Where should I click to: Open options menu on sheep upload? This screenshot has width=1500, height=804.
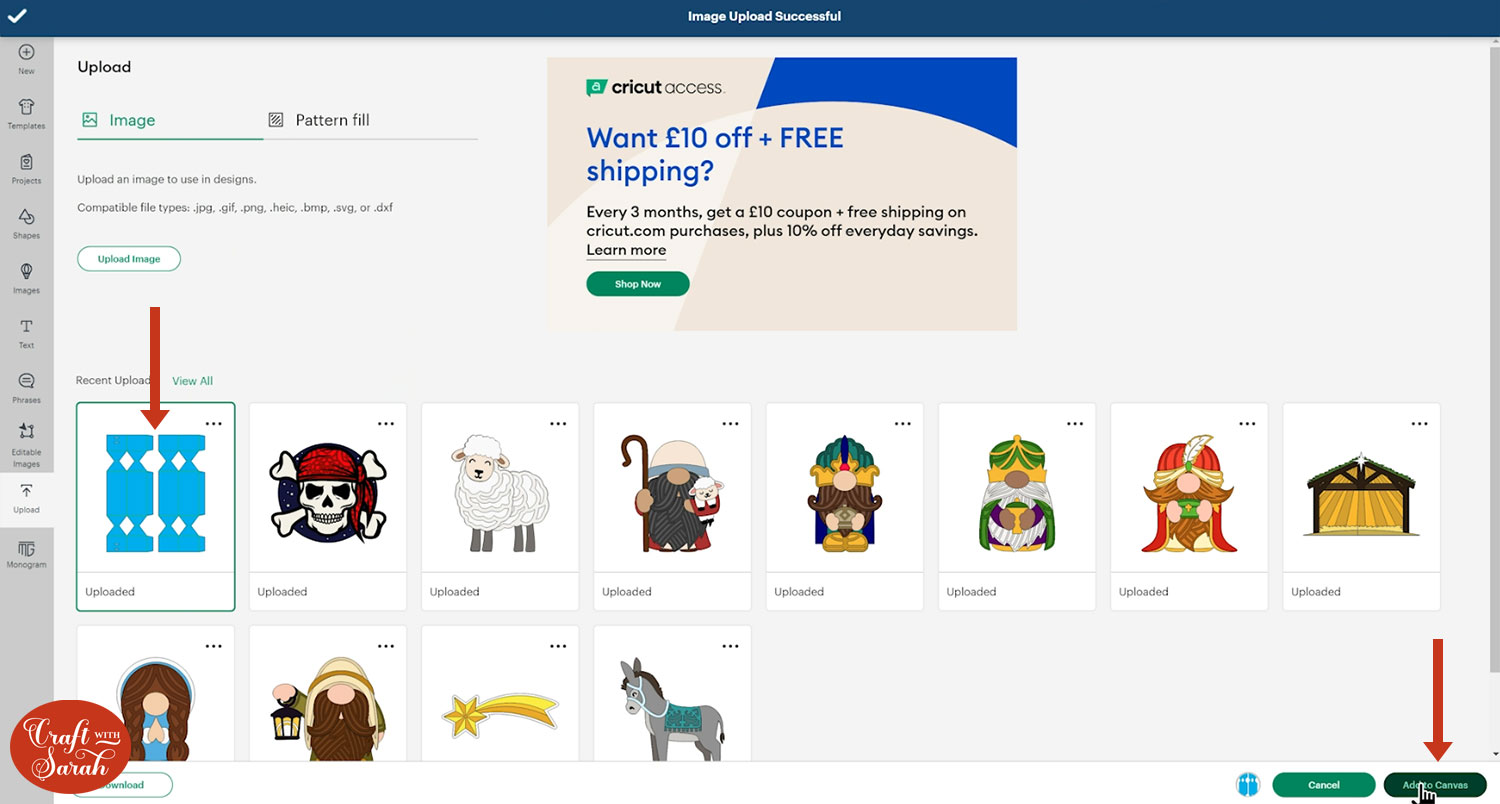click(x=558, y=424)
